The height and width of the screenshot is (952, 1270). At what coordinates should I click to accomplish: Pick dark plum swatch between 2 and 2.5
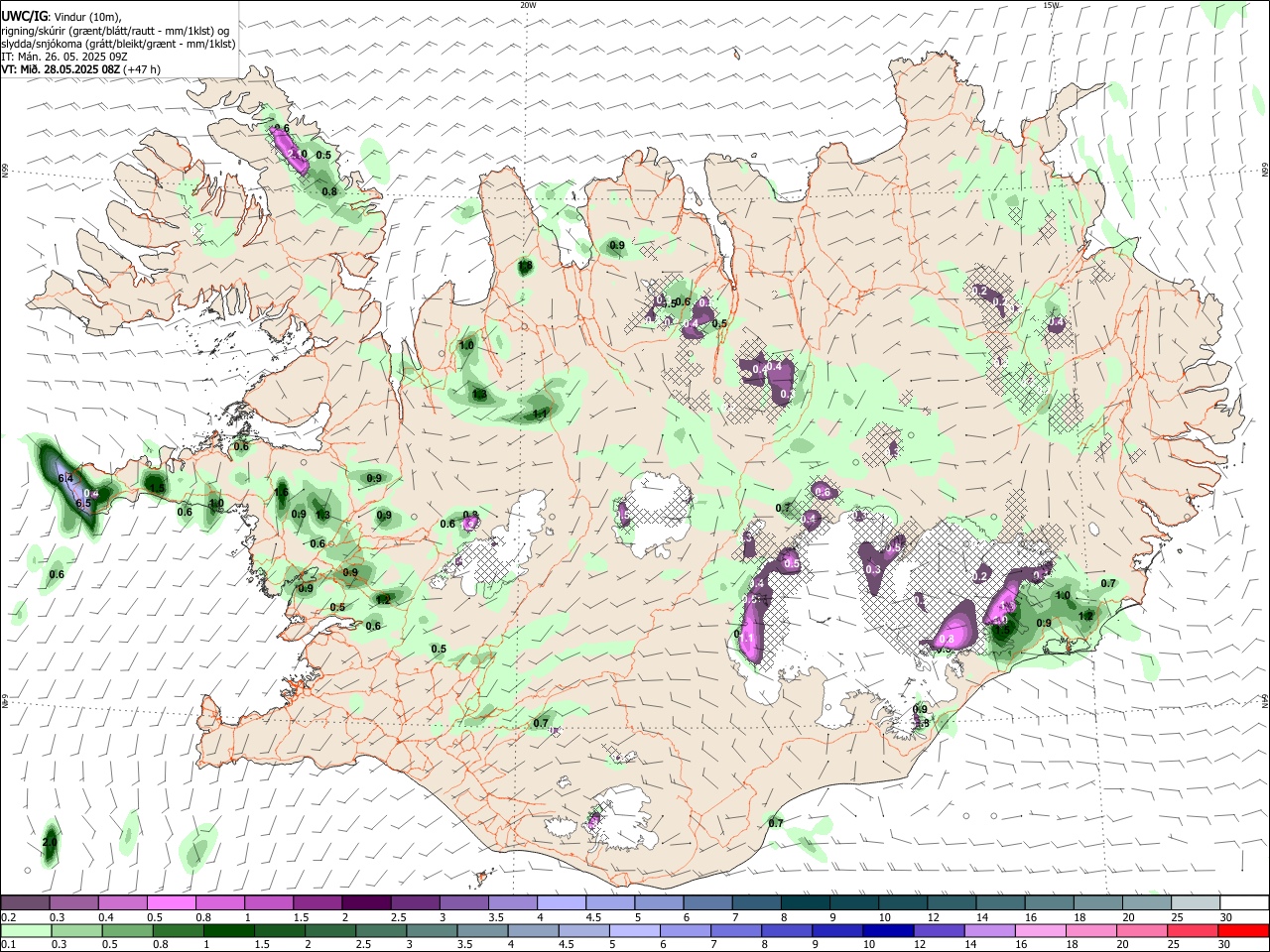(x=366, y=903)
